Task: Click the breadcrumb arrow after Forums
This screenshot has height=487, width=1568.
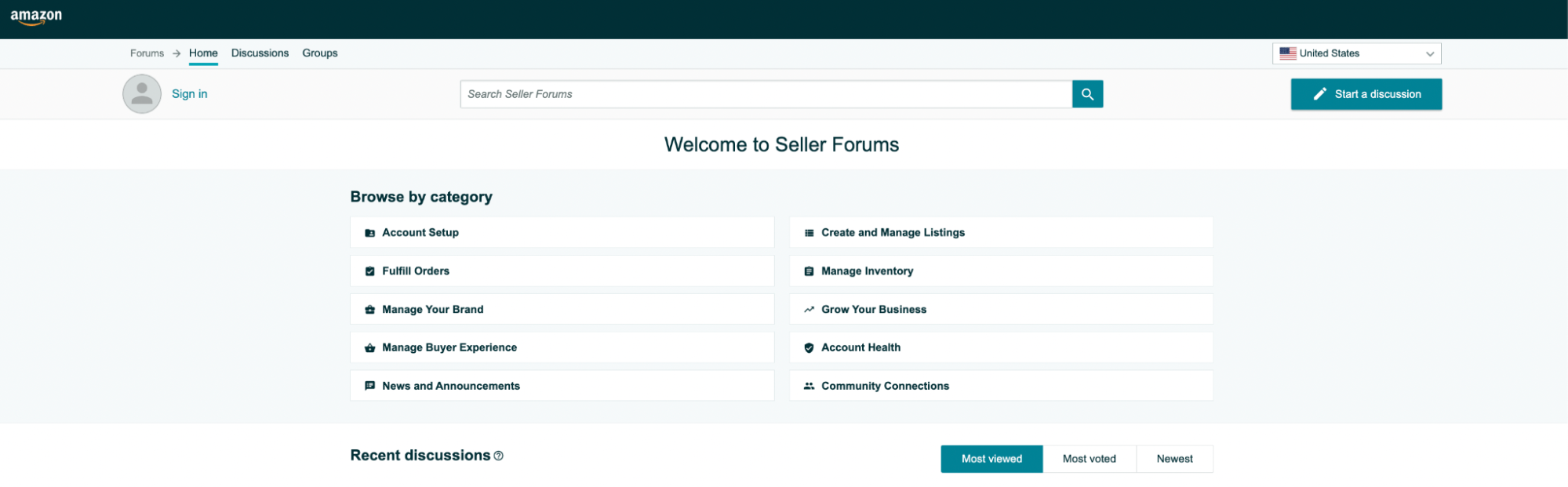Action: coord(176,53)
